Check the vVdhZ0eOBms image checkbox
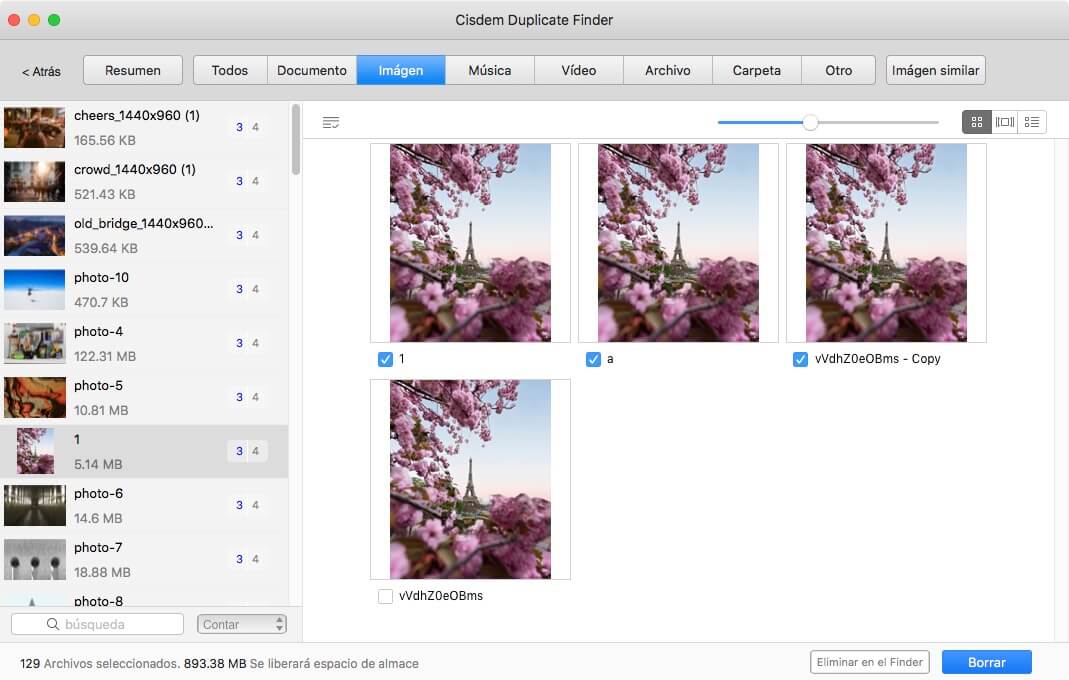Viewport: 1069px width, 680px height. tap(385, 596)
